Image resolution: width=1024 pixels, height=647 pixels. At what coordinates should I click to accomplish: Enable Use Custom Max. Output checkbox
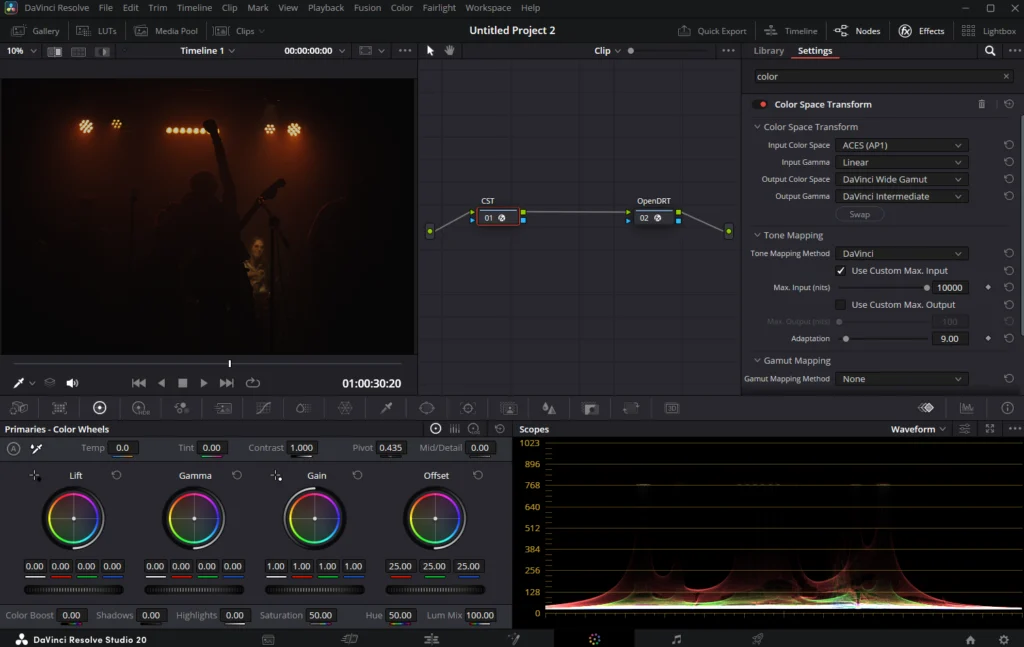point(841,305)
